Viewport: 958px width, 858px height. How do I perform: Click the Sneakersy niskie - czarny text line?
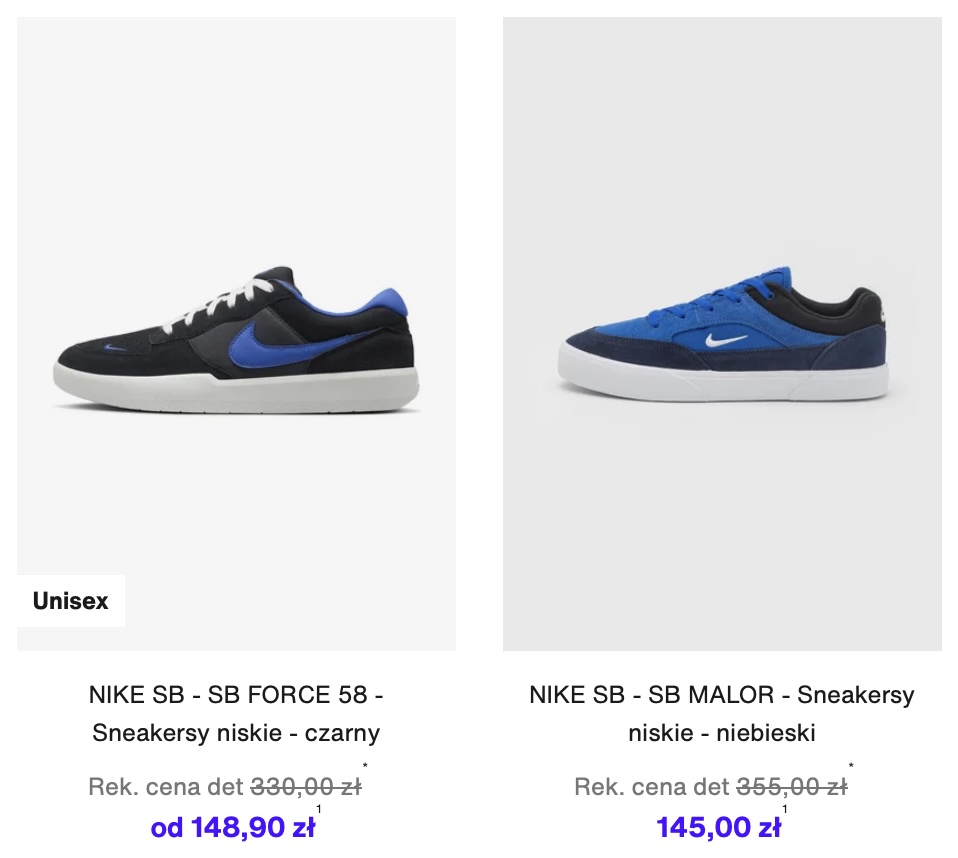coord(236,732)
